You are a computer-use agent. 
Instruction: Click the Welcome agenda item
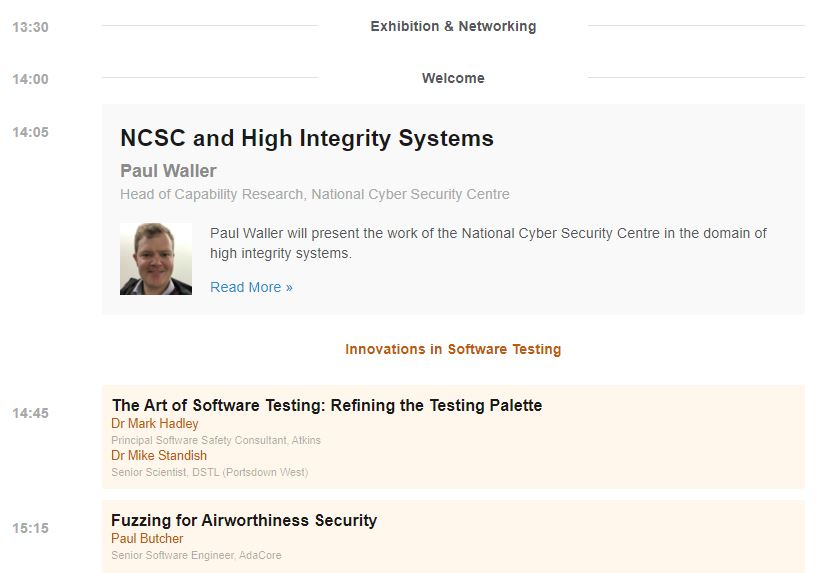[453, 78]
